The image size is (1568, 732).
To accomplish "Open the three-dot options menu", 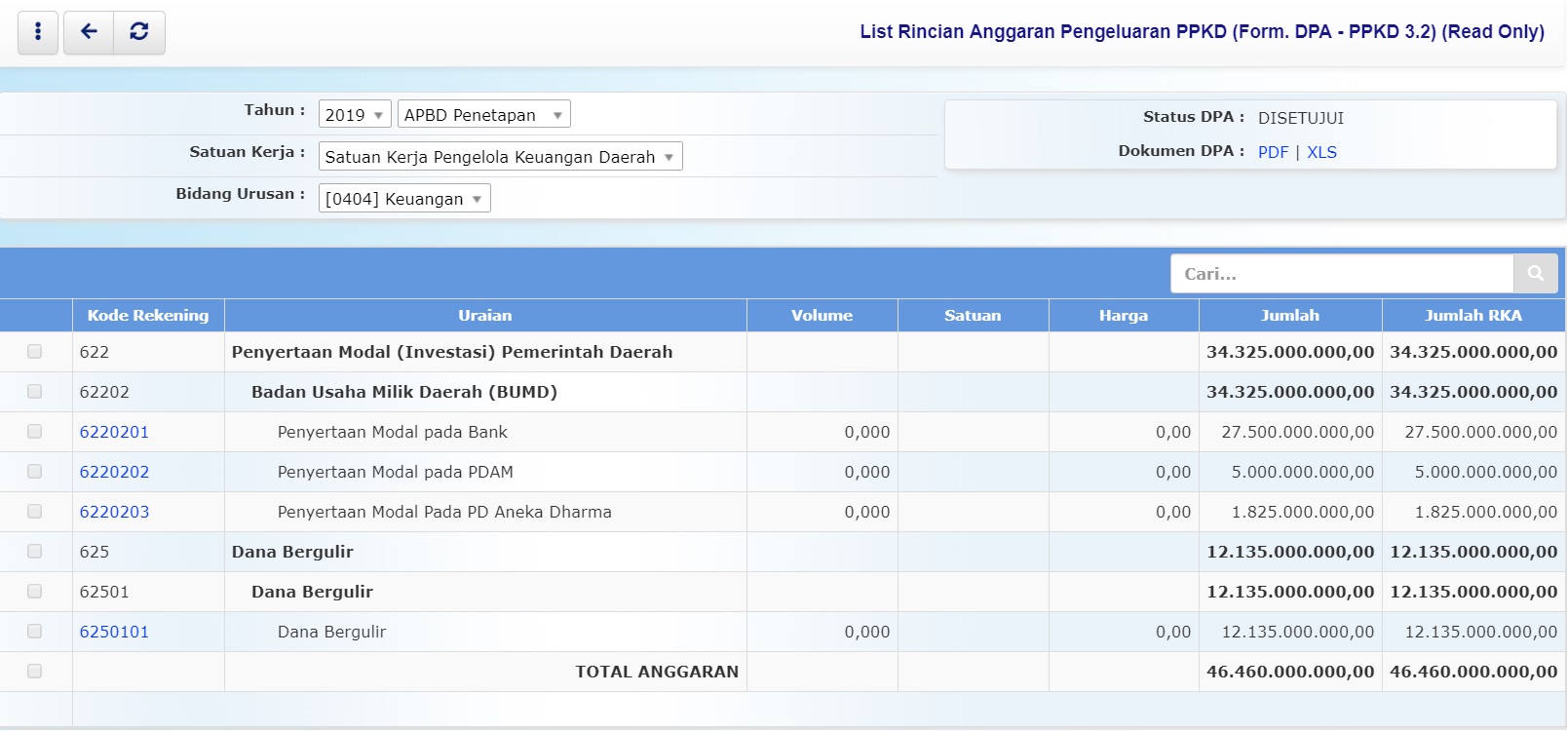I will pyautogui.click(x=38, y=32).
